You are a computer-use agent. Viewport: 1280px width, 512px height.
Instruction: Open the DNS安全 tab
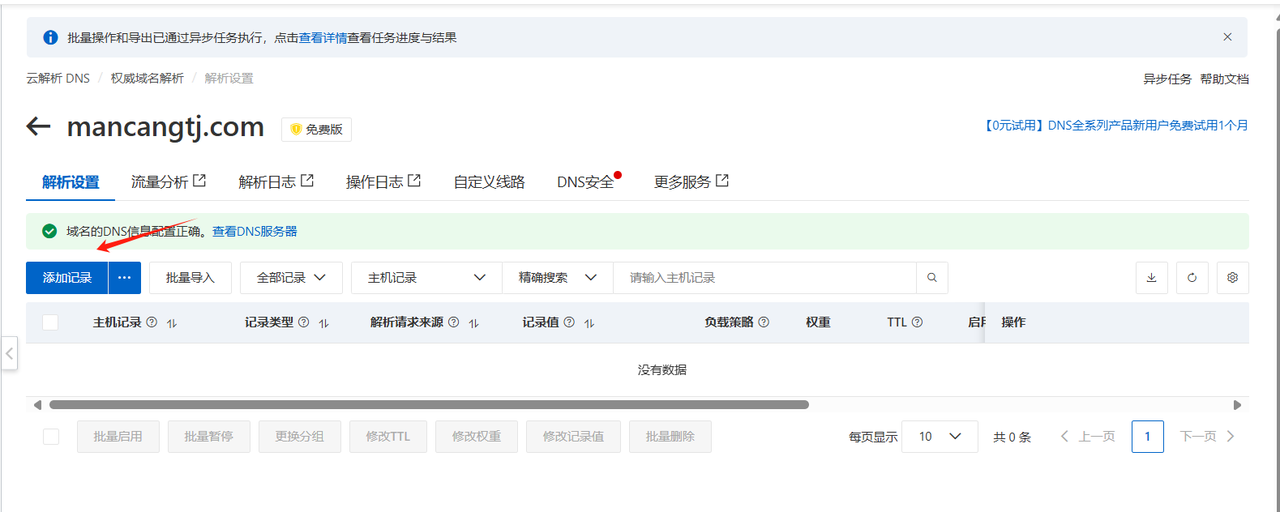(585, 182)
